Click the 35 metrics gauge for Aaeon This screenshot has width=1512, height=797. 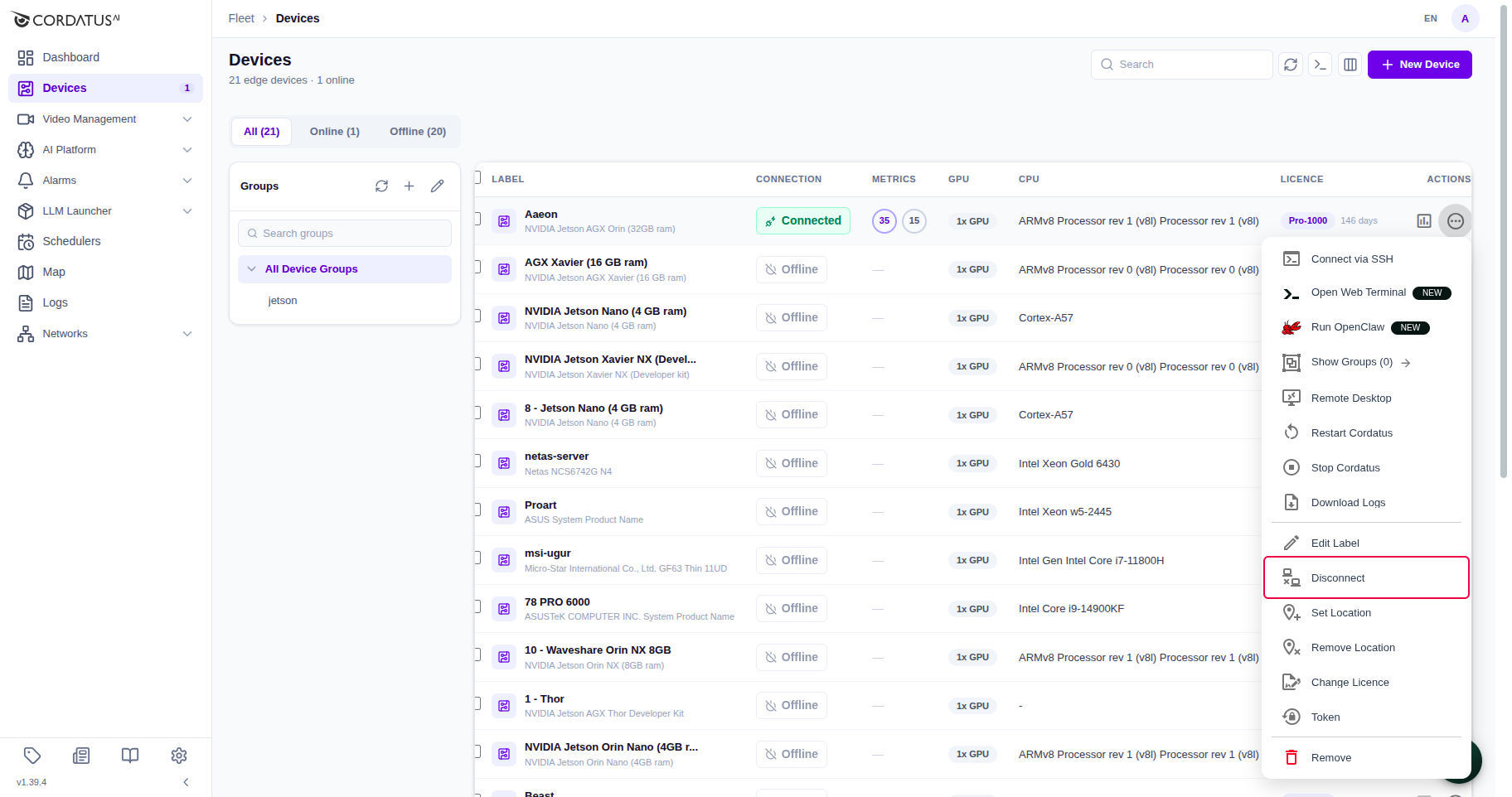[884, 221]
